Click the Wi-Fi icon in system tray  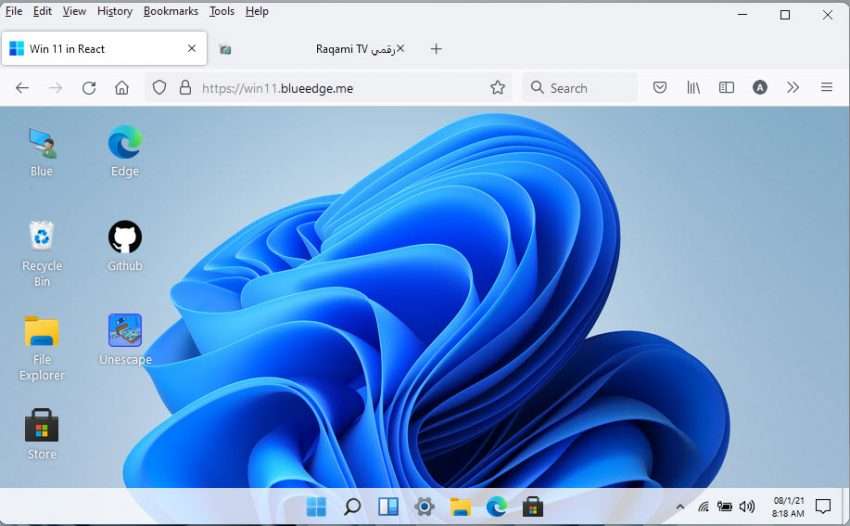pos(703,507)
